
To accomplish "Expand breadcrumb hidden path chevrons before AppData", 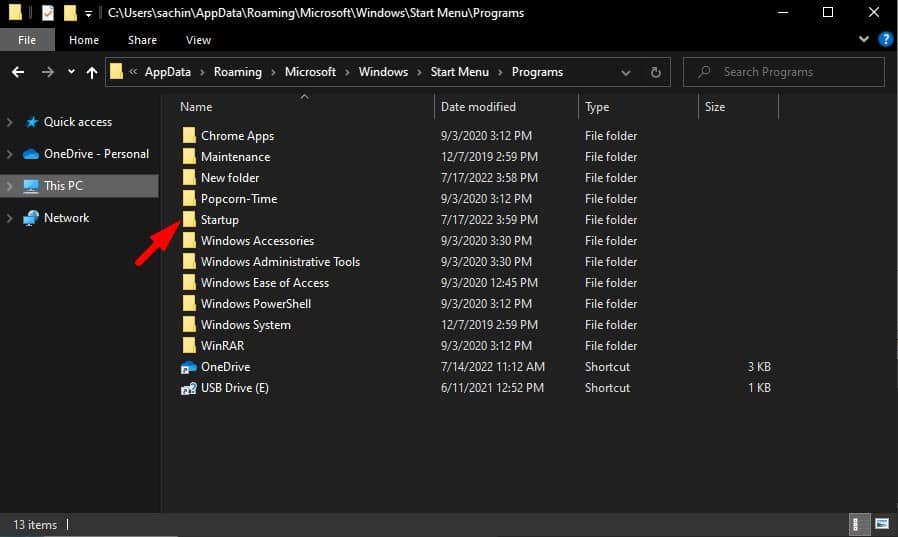I will 133,72.
